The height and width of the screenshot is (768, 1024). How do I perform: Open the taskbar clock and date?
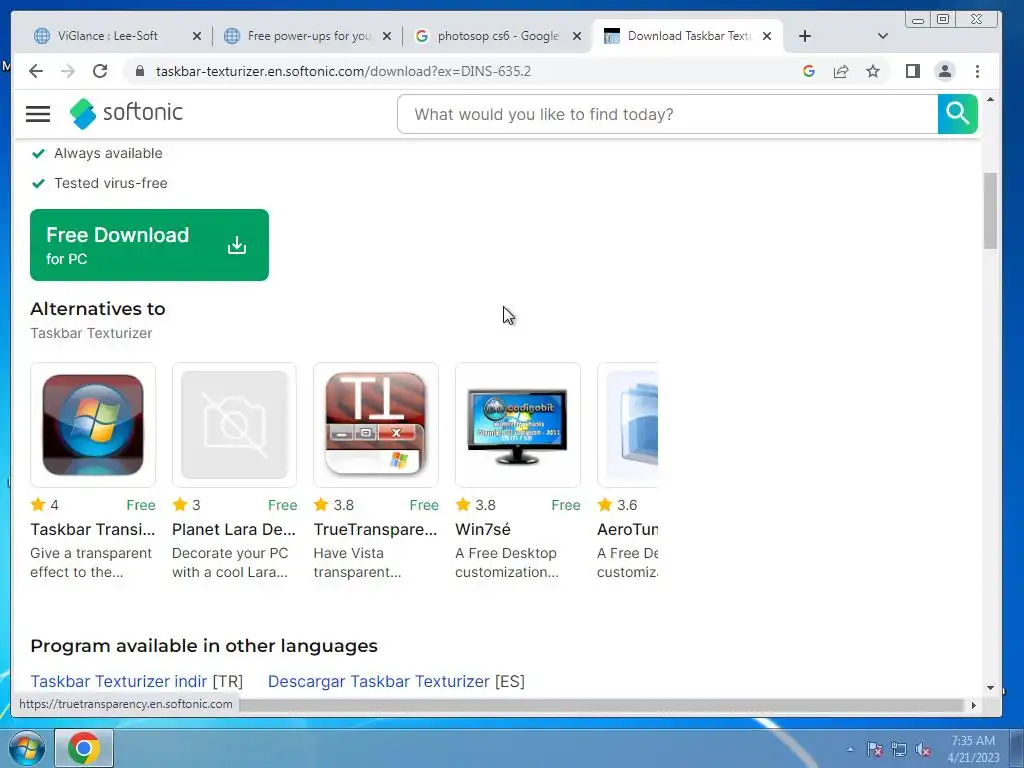(973, 749)
